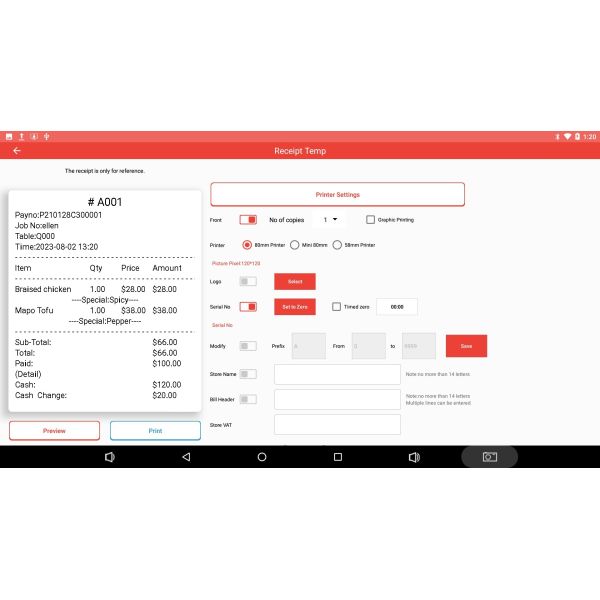Viewport: 600px width, 600px height.
Task: Click the Preview button
Action: coord(54,431)
